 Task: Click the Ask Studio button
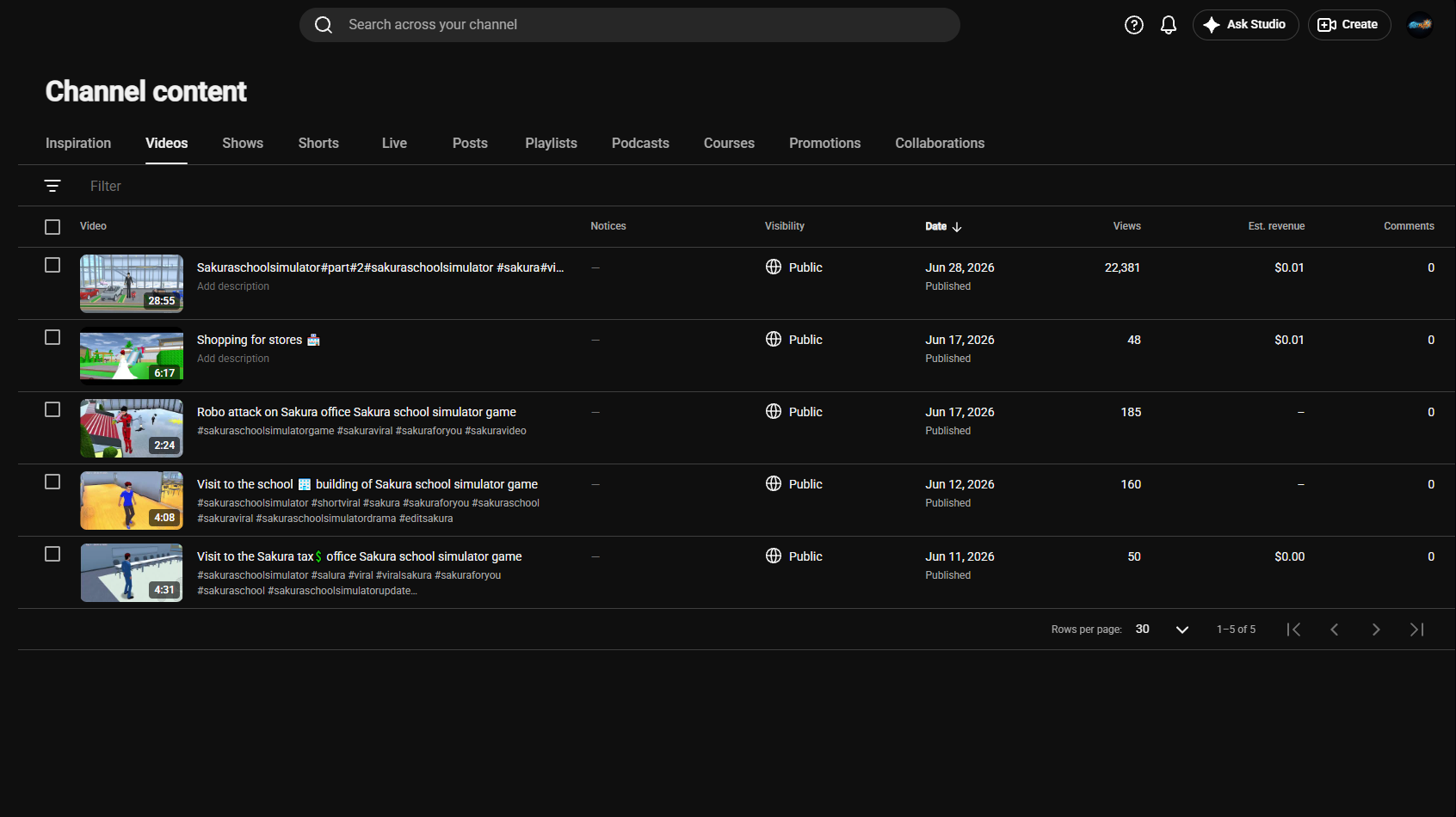click(1245, 25)
